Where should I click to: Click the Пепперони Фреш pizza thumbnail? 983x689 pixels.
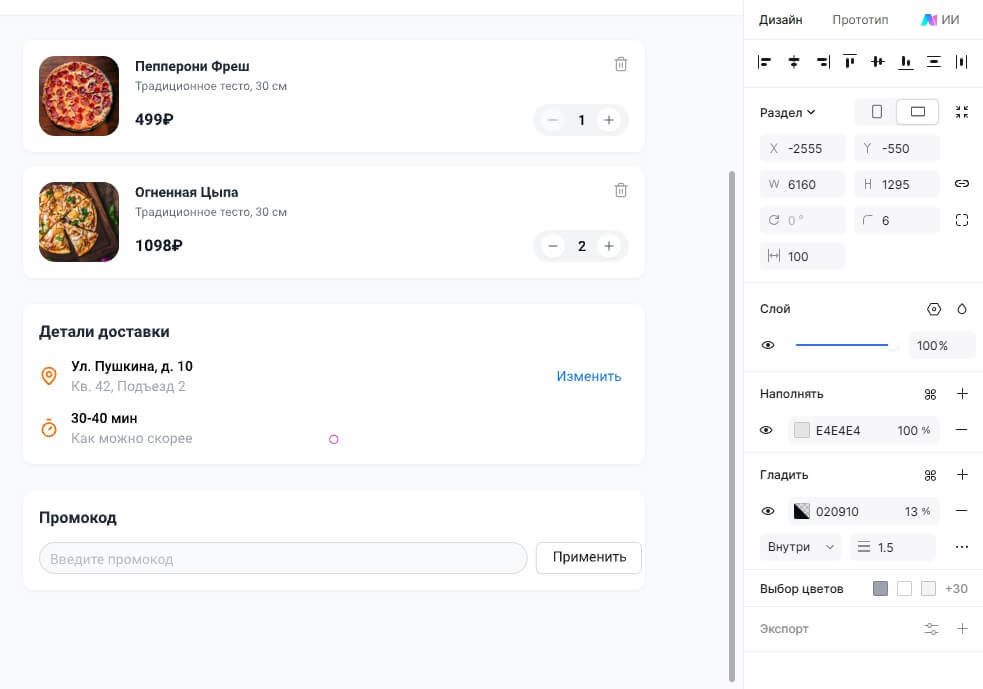coord(79,96)
